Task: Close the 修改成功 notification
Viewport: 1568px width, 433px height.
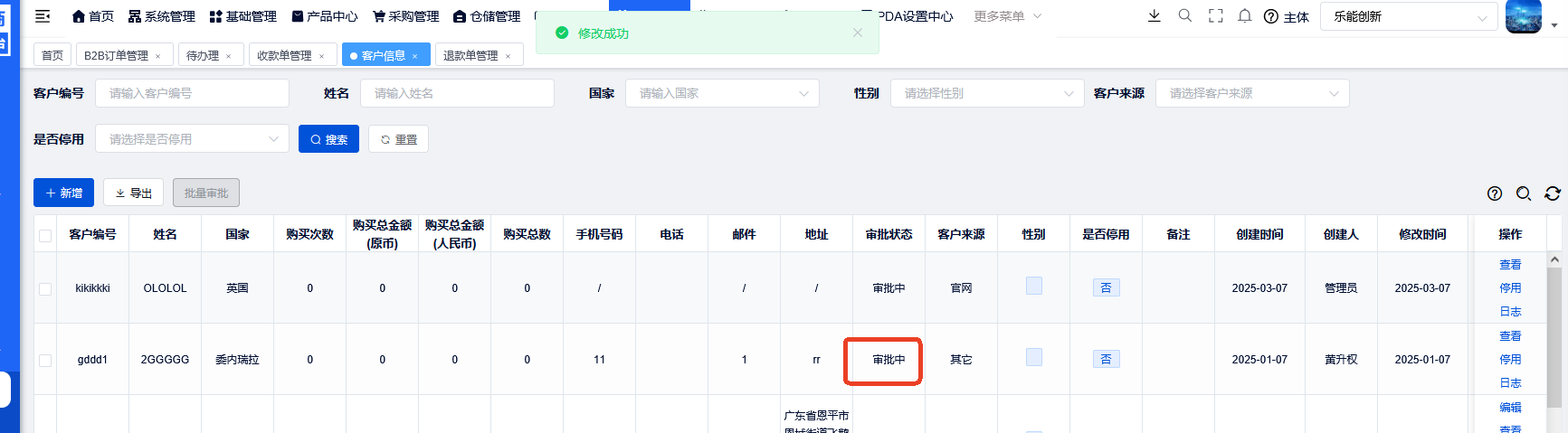Action: pyautogui.click(x=857, y=33)
